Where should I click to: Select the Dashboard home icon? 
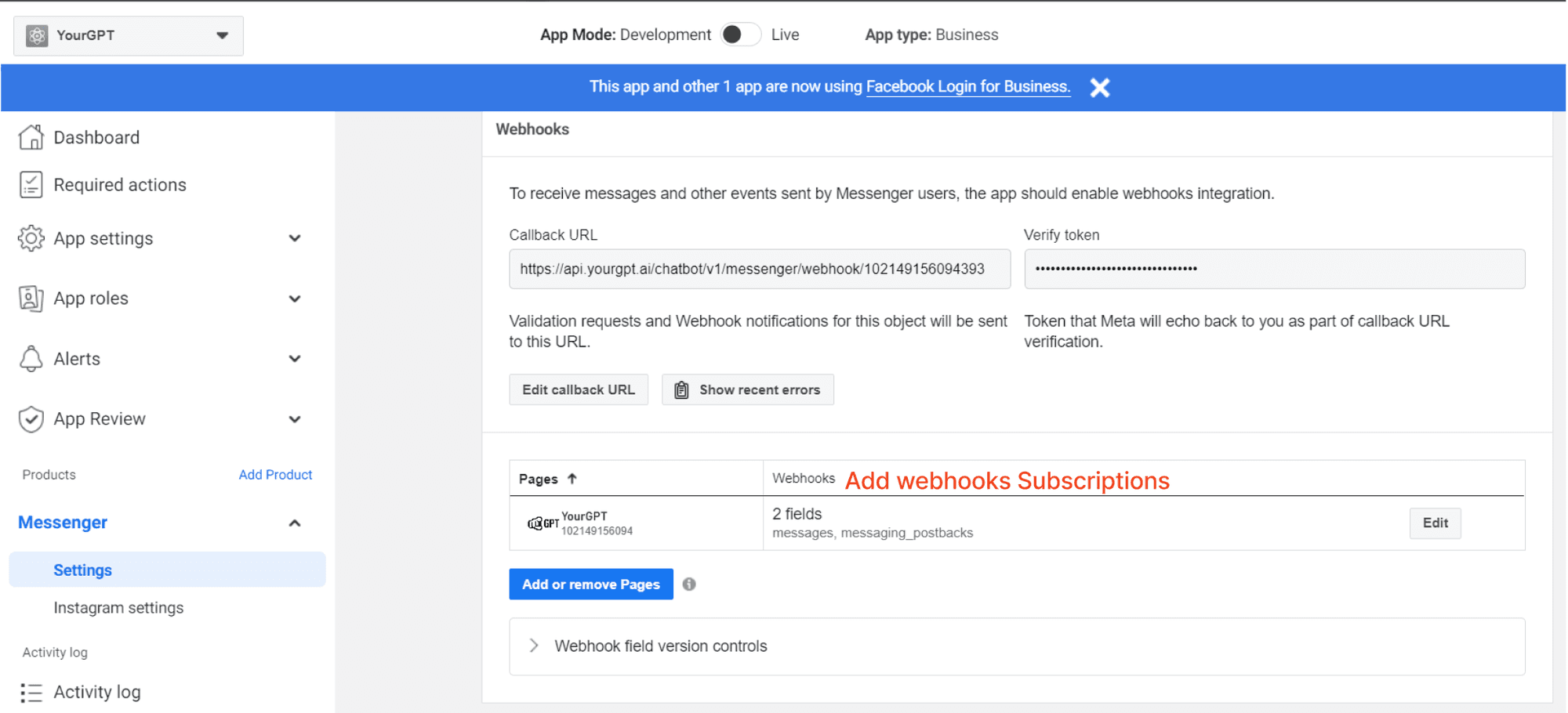click(31, 136)
